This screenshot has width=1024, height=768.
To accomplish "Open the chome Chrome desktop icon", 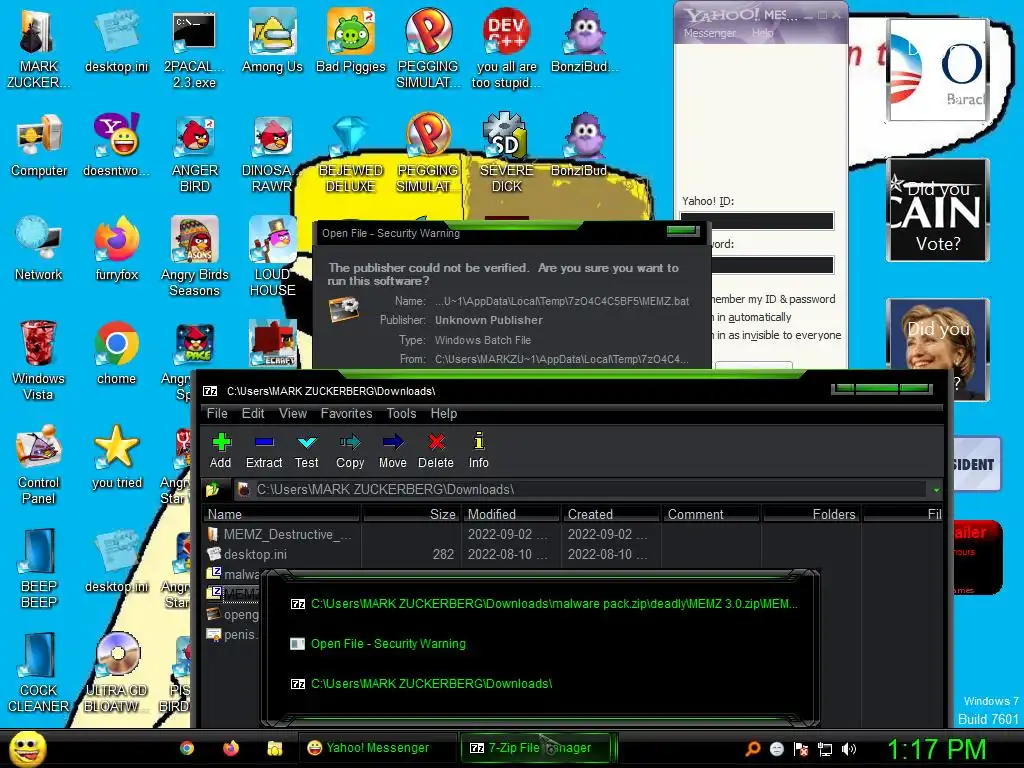I will (x=116, y=353).
